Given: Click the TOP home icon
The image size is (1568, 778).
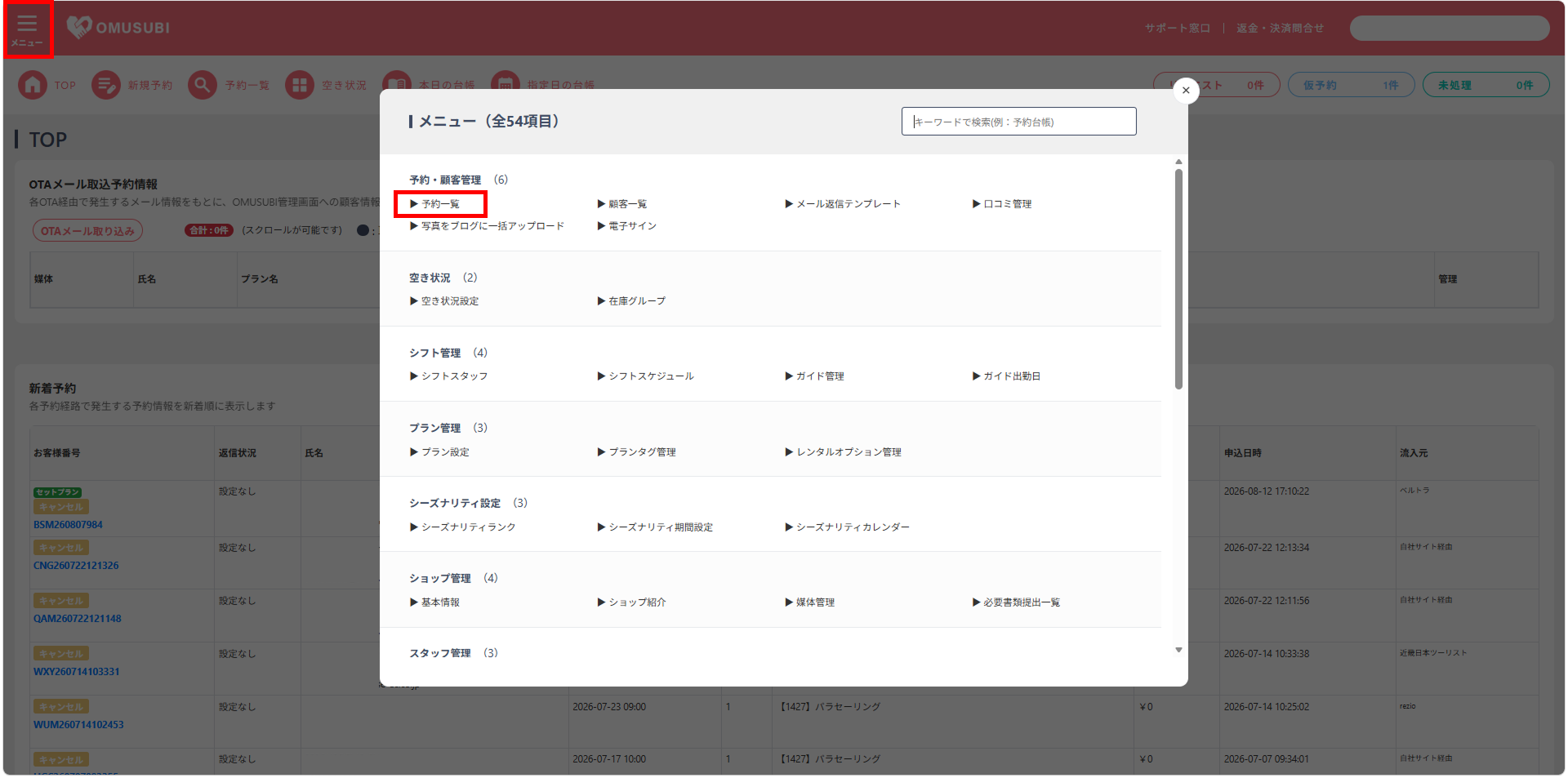Looking at the screenshot, I should [33, 85].
